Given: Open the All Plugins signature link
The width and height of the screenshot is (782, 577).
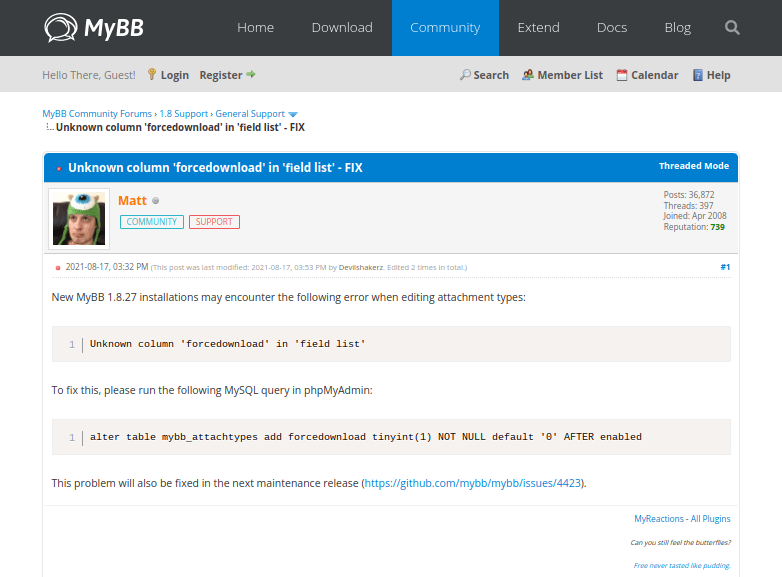Looking at the screenshot, I should (x=710, y=519).
